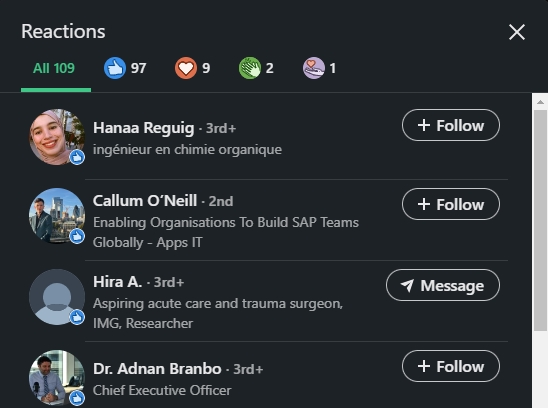Follow Dr. Adnan Branbo
548x408 pixels.
pos(450,366)
